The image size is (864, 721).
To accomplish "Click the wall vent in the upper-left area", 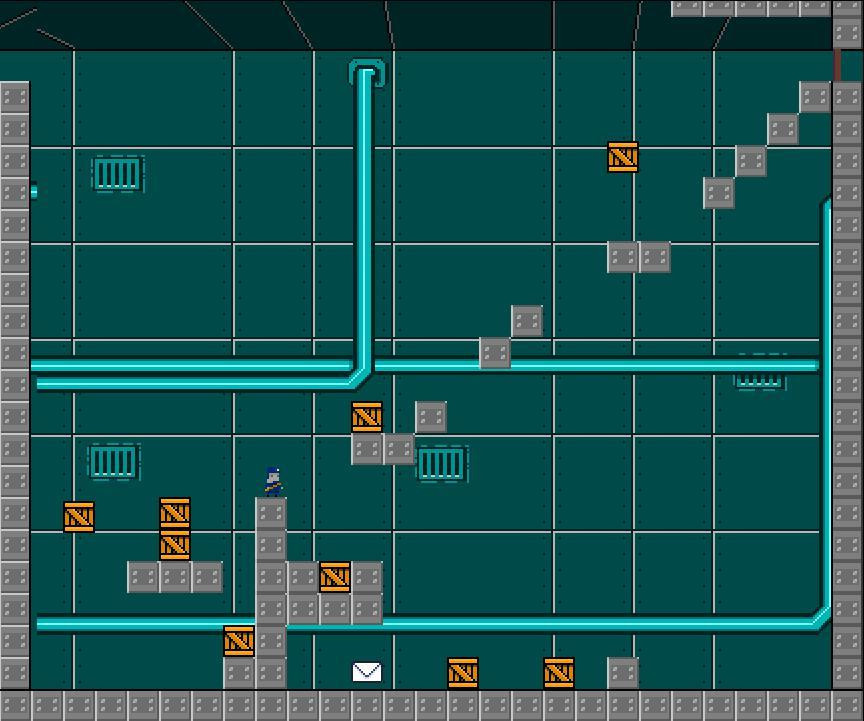I will click(118, 174).
